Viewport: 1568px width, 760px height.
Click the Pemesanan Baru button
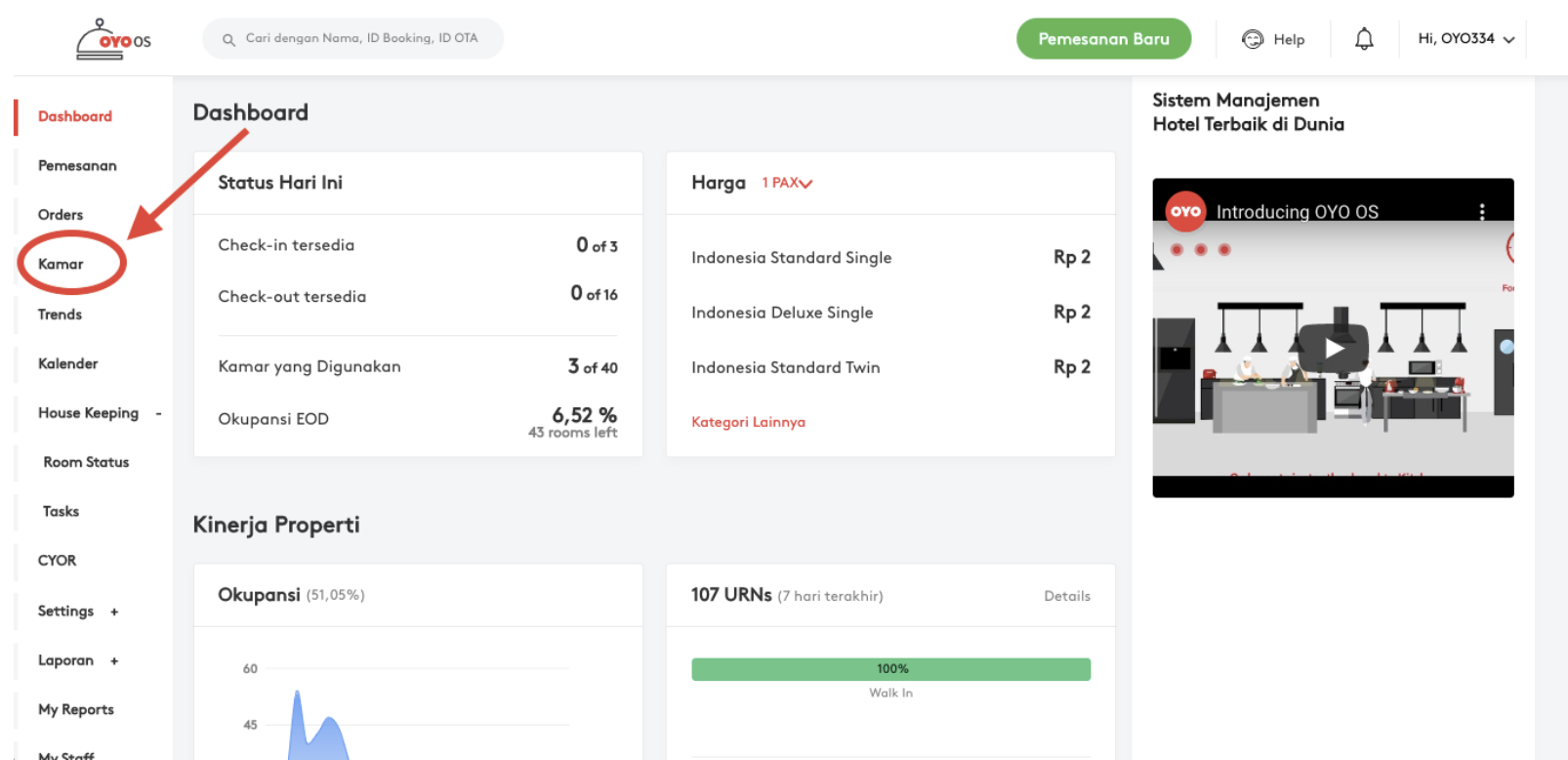coord(1103,39)
